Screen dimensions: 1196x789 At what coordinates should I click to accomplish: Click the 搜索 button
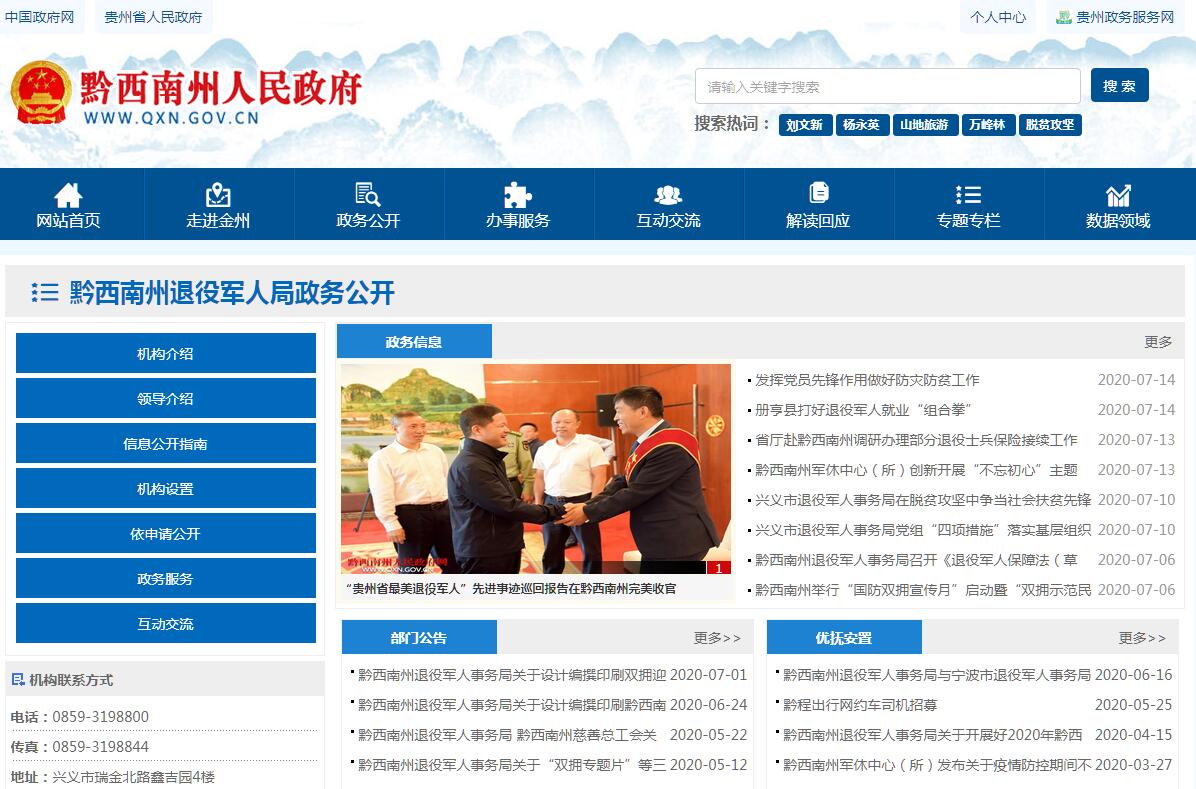(x=1119, y=85)
